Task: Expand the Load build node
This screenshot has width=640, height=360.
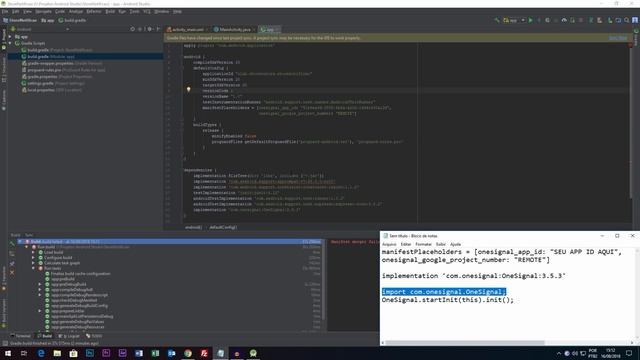Action: click(33, 252)
